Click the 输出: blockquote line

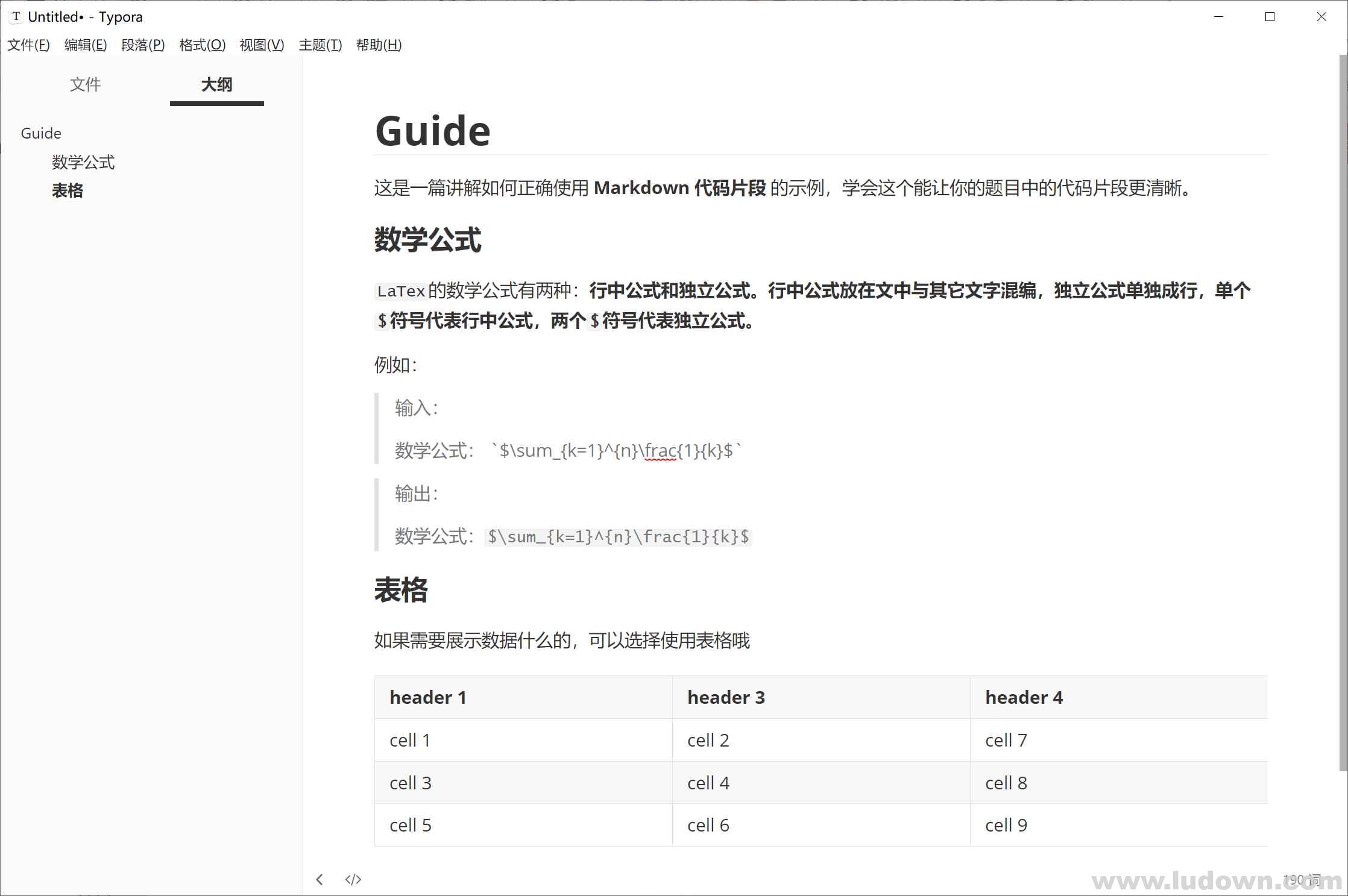coord(417,493)
